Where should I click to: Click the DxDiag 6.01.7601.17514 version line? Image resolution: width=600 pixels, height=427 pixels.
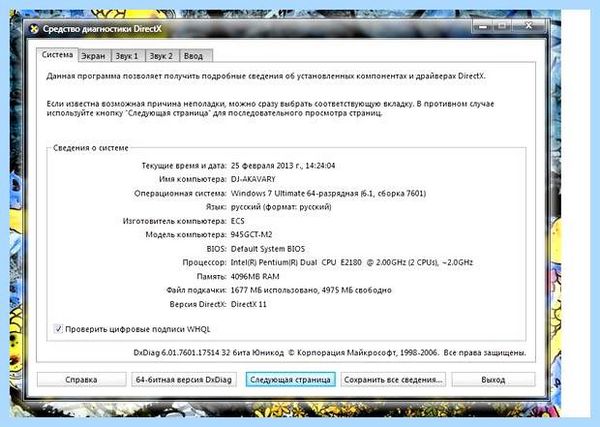[x=329, y=352]
